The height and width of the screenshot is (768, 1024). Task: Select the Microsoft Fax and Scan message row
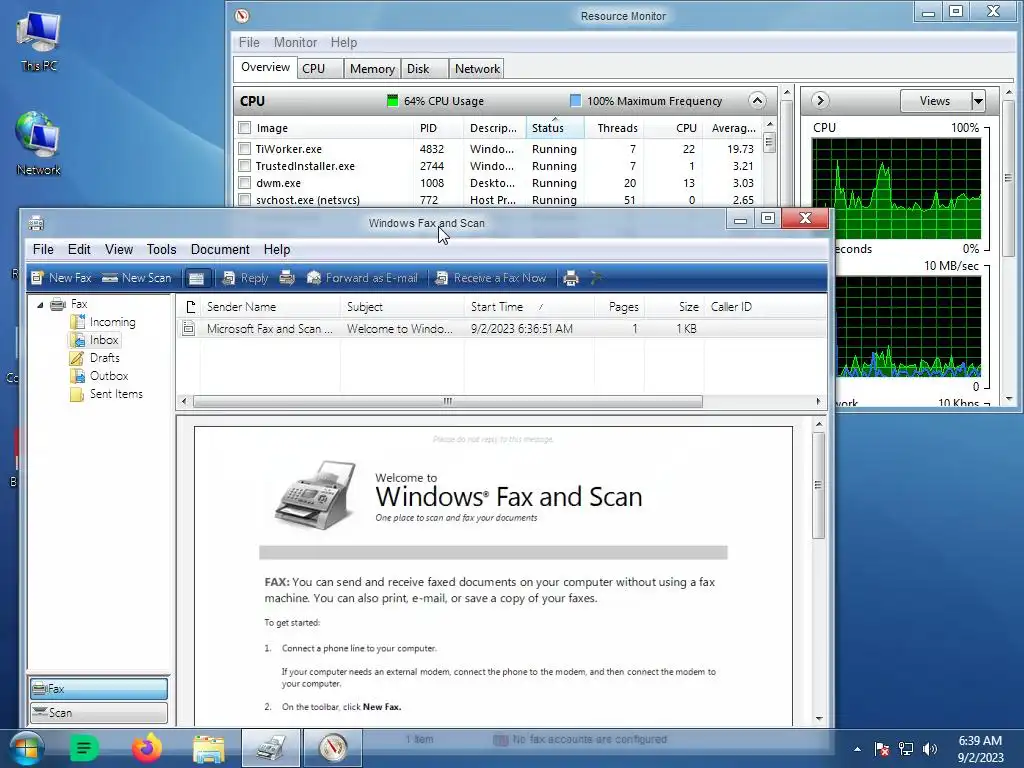click(x=501, y=328)
